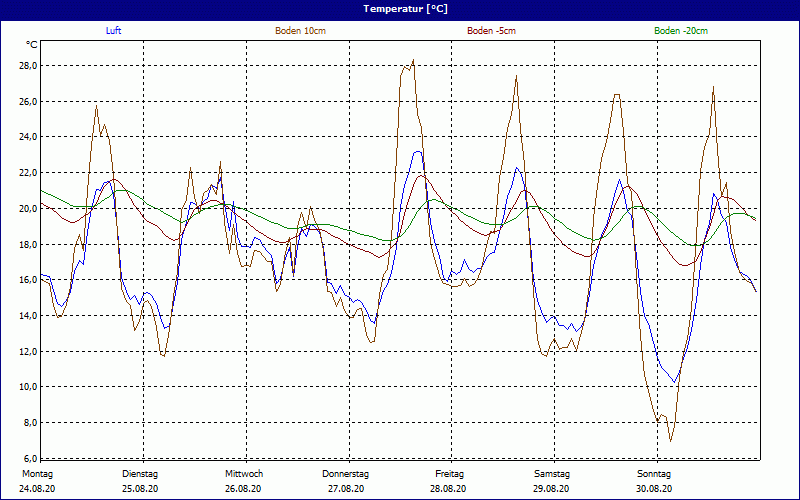Screen dimensions: 800x500
Task: Click the date 26.08.20
Action: [x=243, y=489]
